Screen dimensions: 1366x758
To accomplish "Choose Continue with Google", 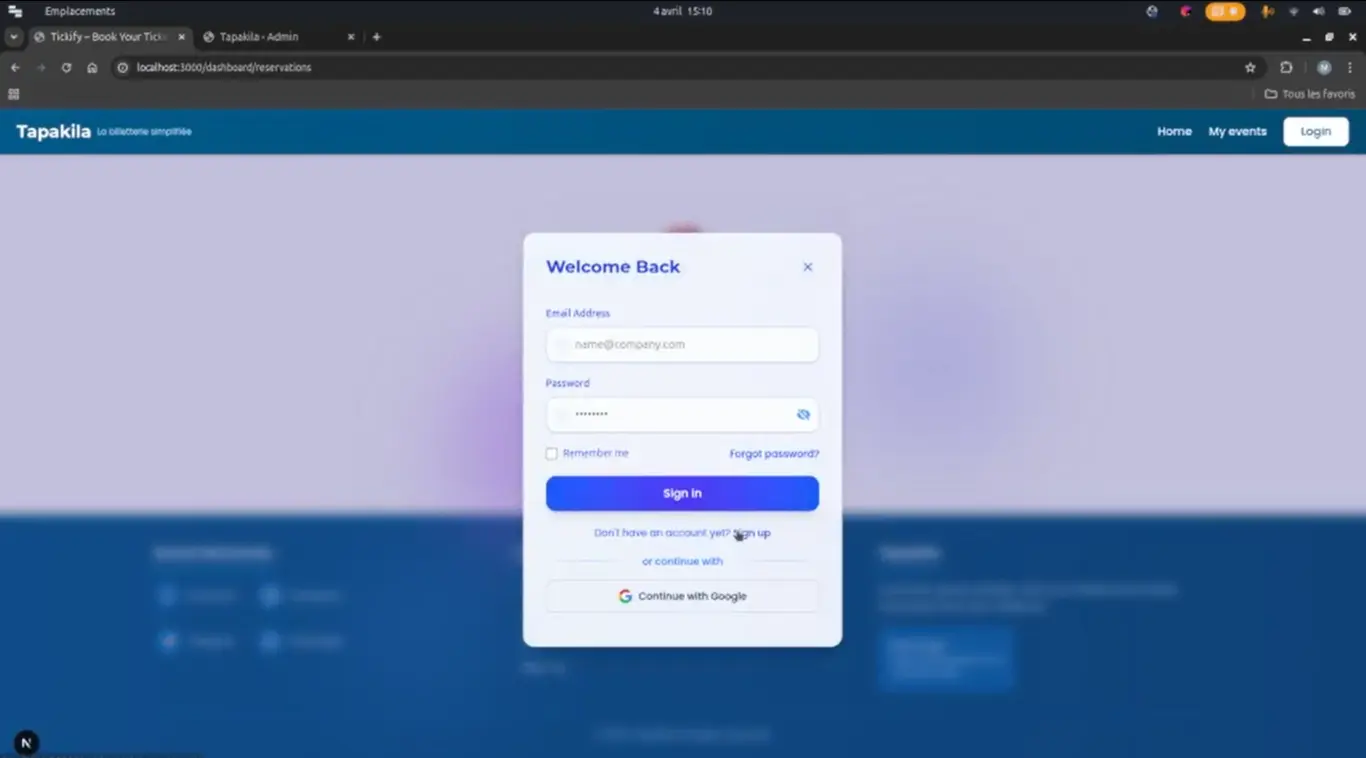I will [682, 596].
